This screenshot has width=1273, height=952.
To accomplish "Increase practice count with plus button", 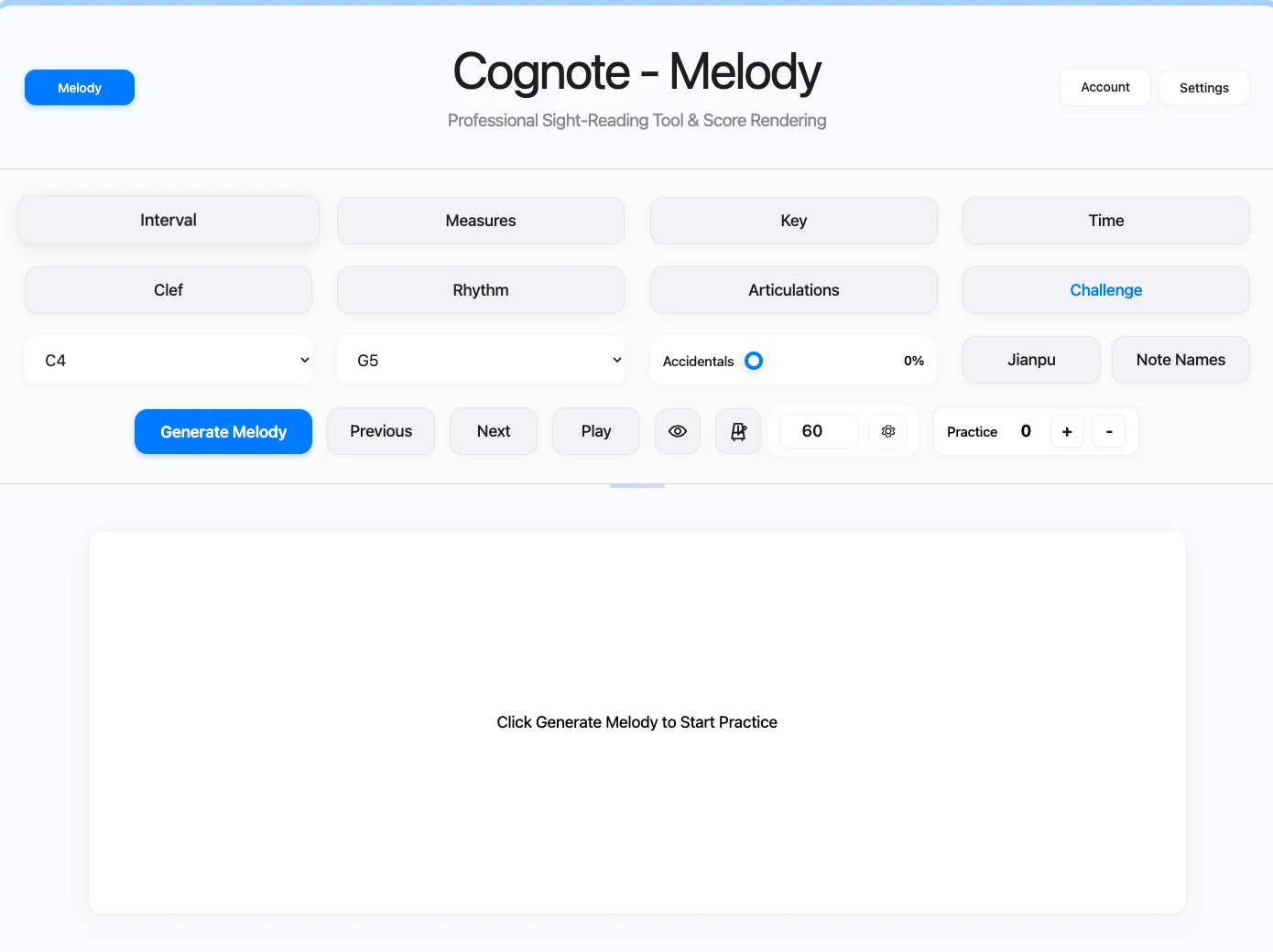I will pyautogui.click(x=1067, y=432).
